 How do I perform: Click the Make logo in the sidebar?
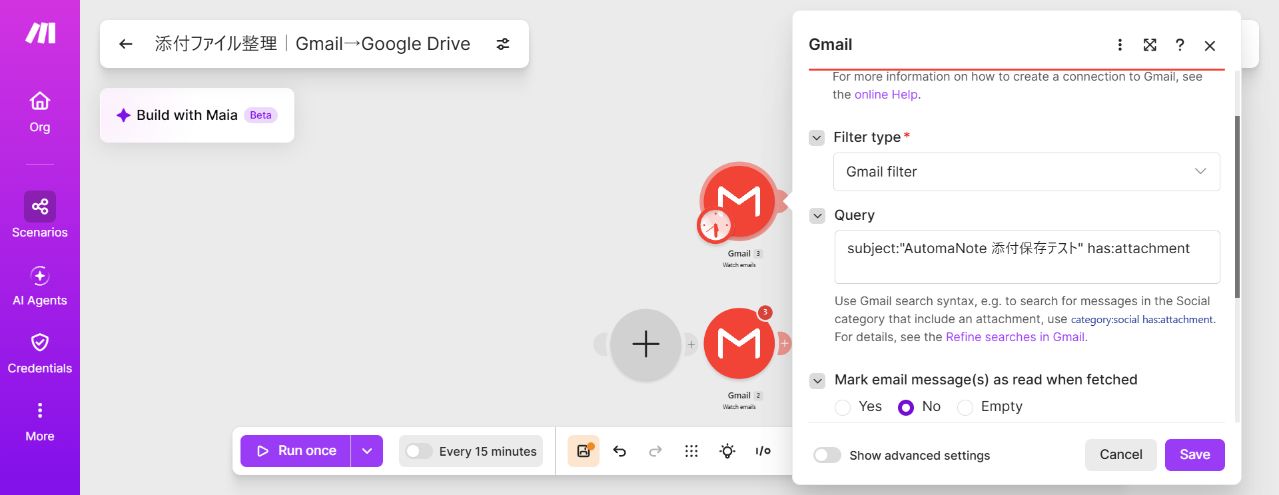[40, 33]
